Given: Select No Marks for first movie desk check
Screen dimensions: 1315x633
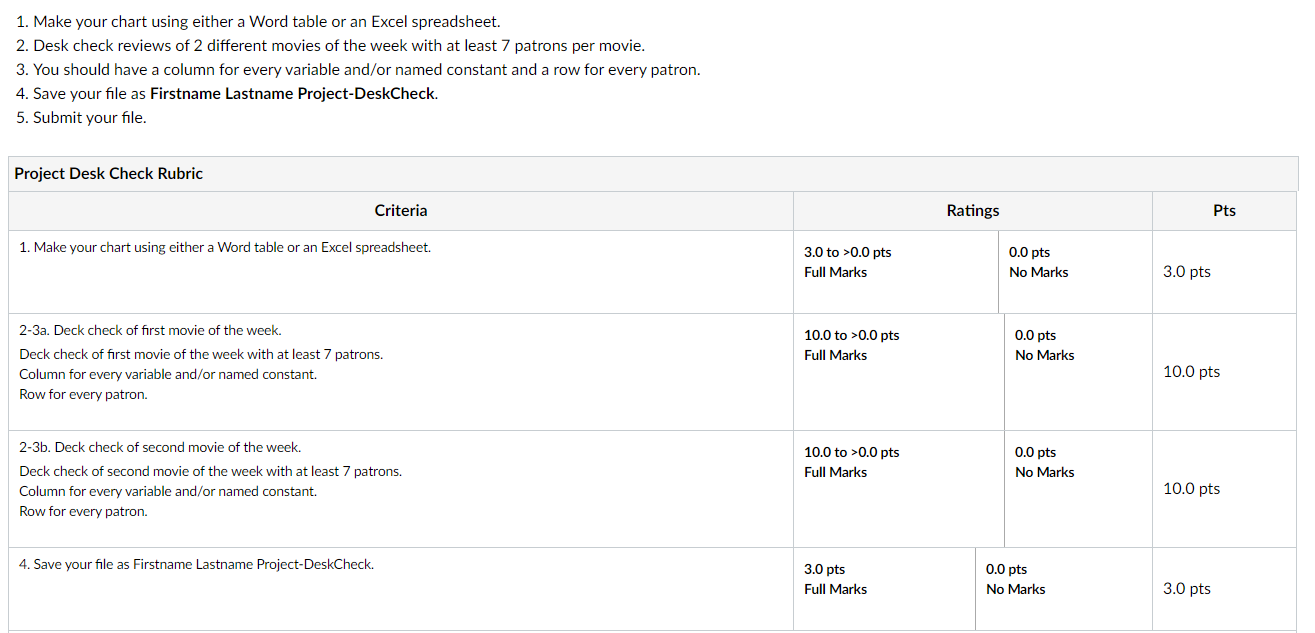Looking at the screenshot, I should pos(1044,355).
